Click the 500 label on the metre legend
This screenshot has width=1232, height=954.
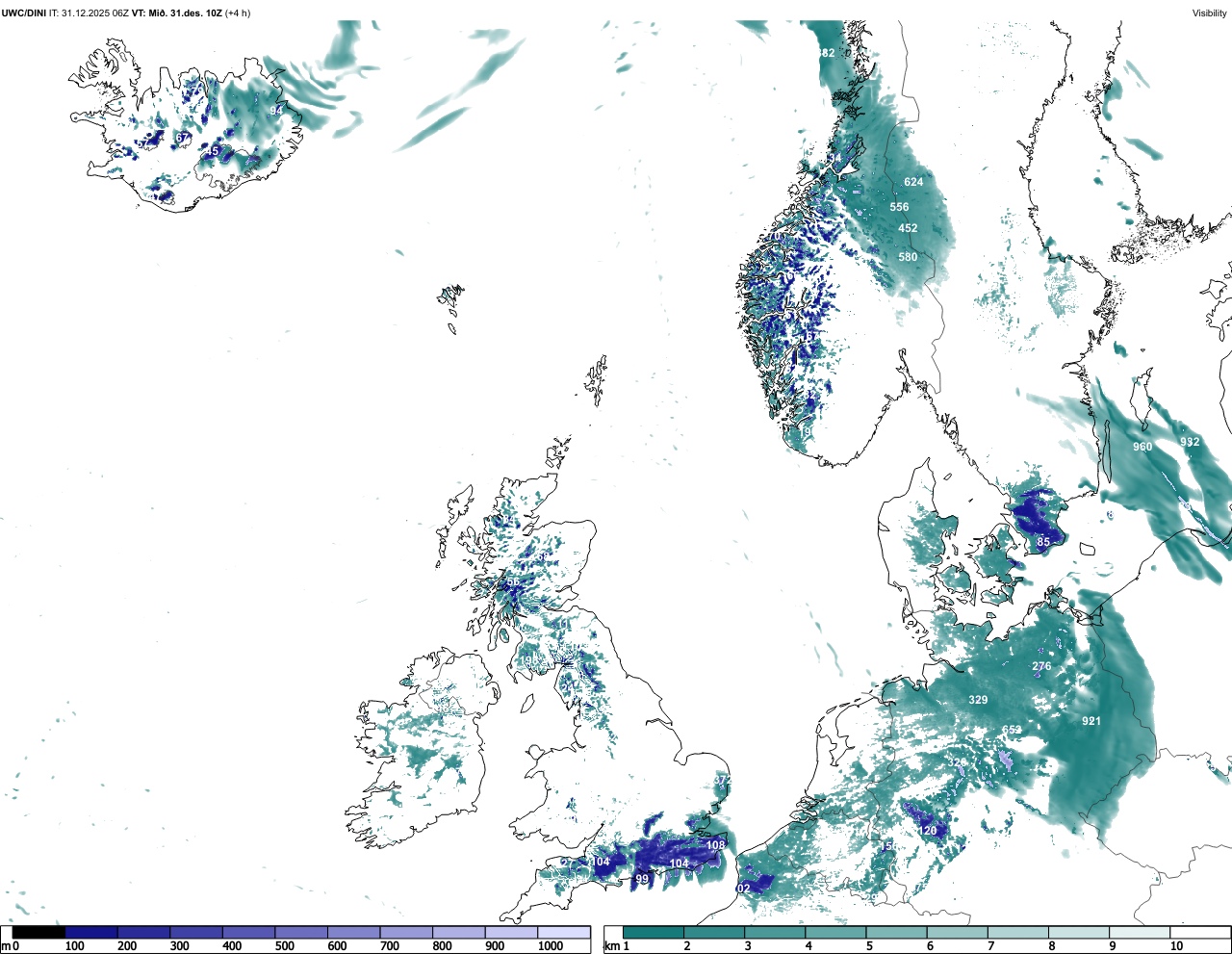pos(284,946)
